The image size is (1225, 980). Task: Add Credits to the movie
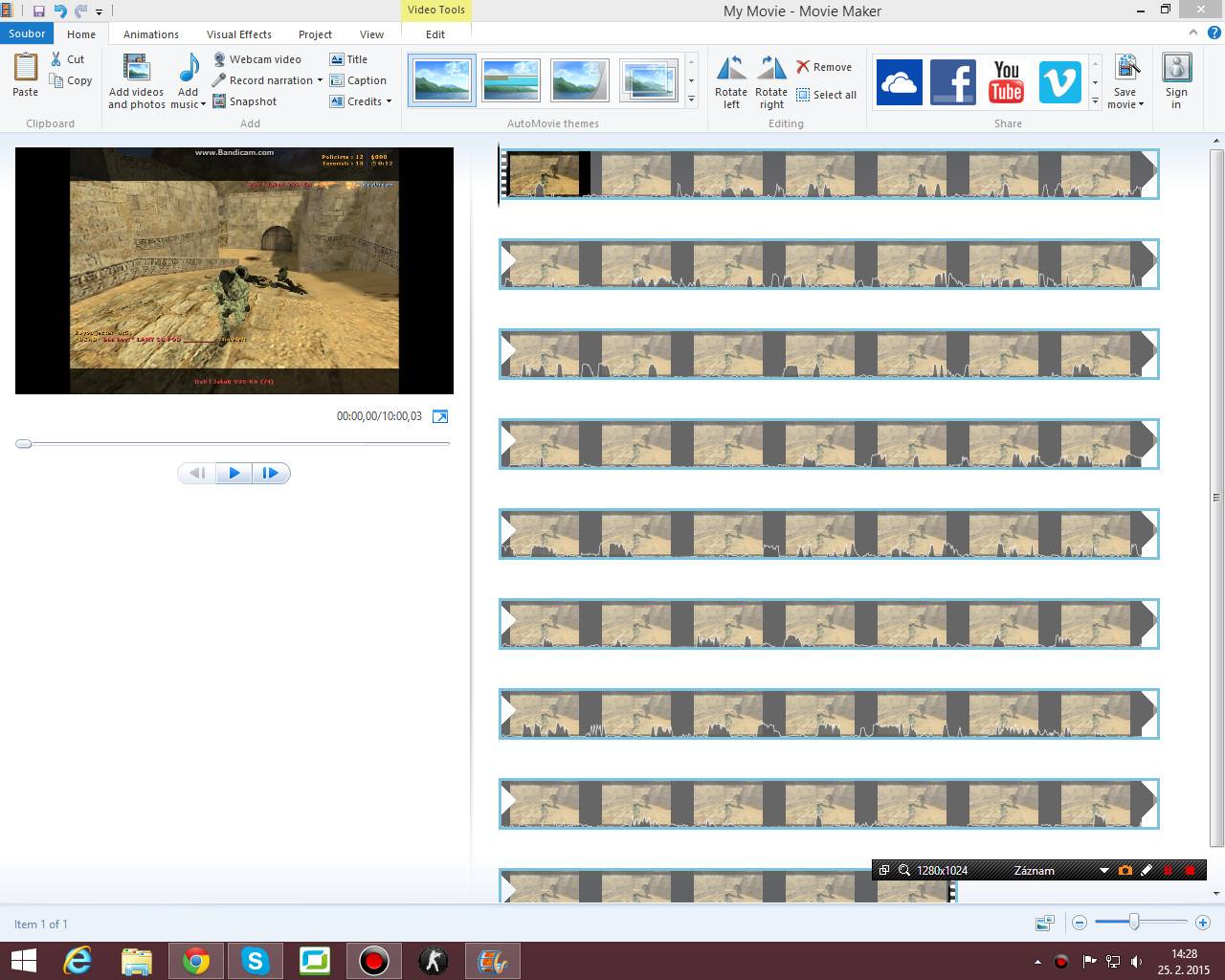[x=356, y=101]
